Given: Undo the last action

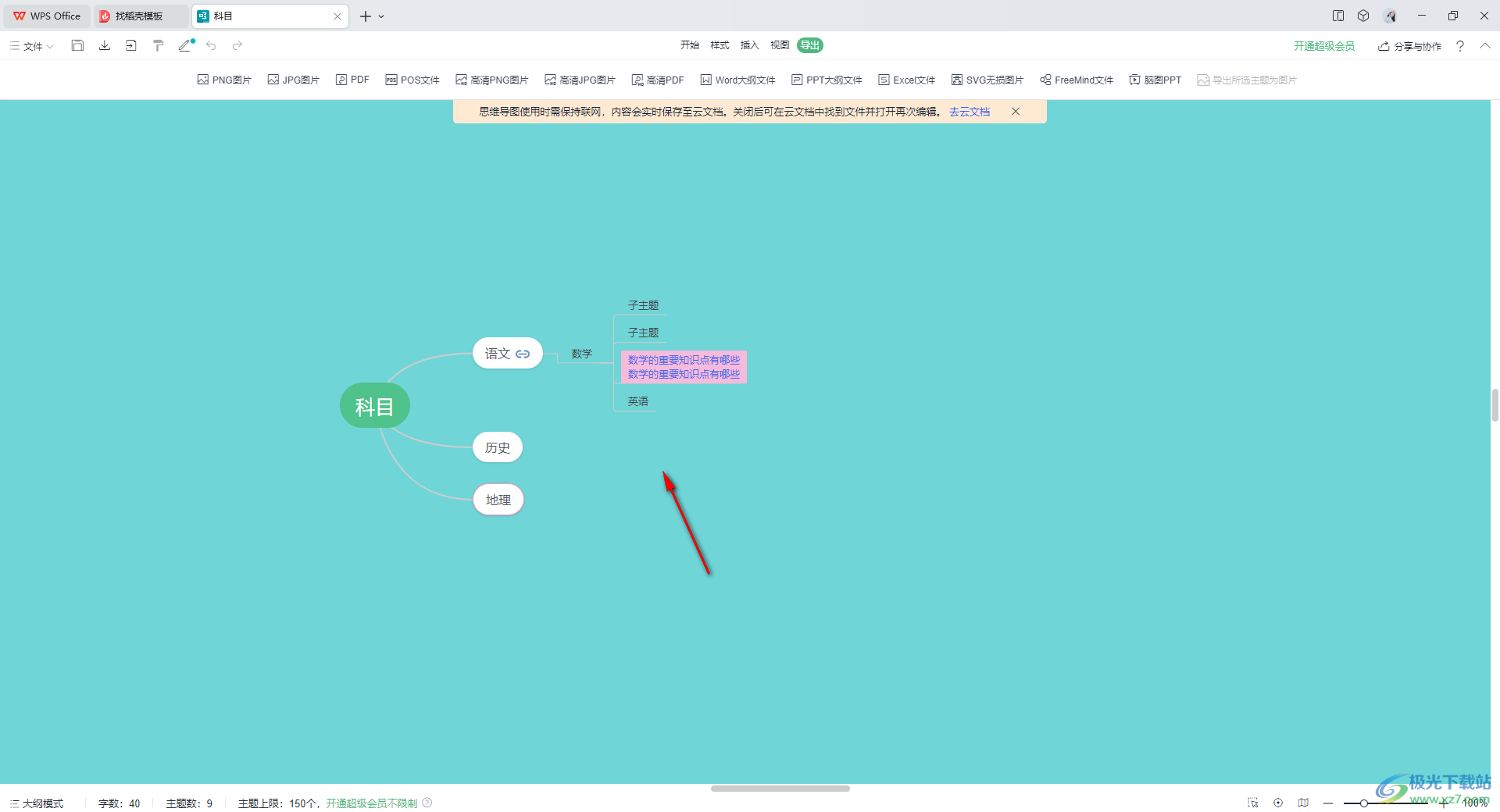Looking at the screenshot, I should tap(211, 46).
